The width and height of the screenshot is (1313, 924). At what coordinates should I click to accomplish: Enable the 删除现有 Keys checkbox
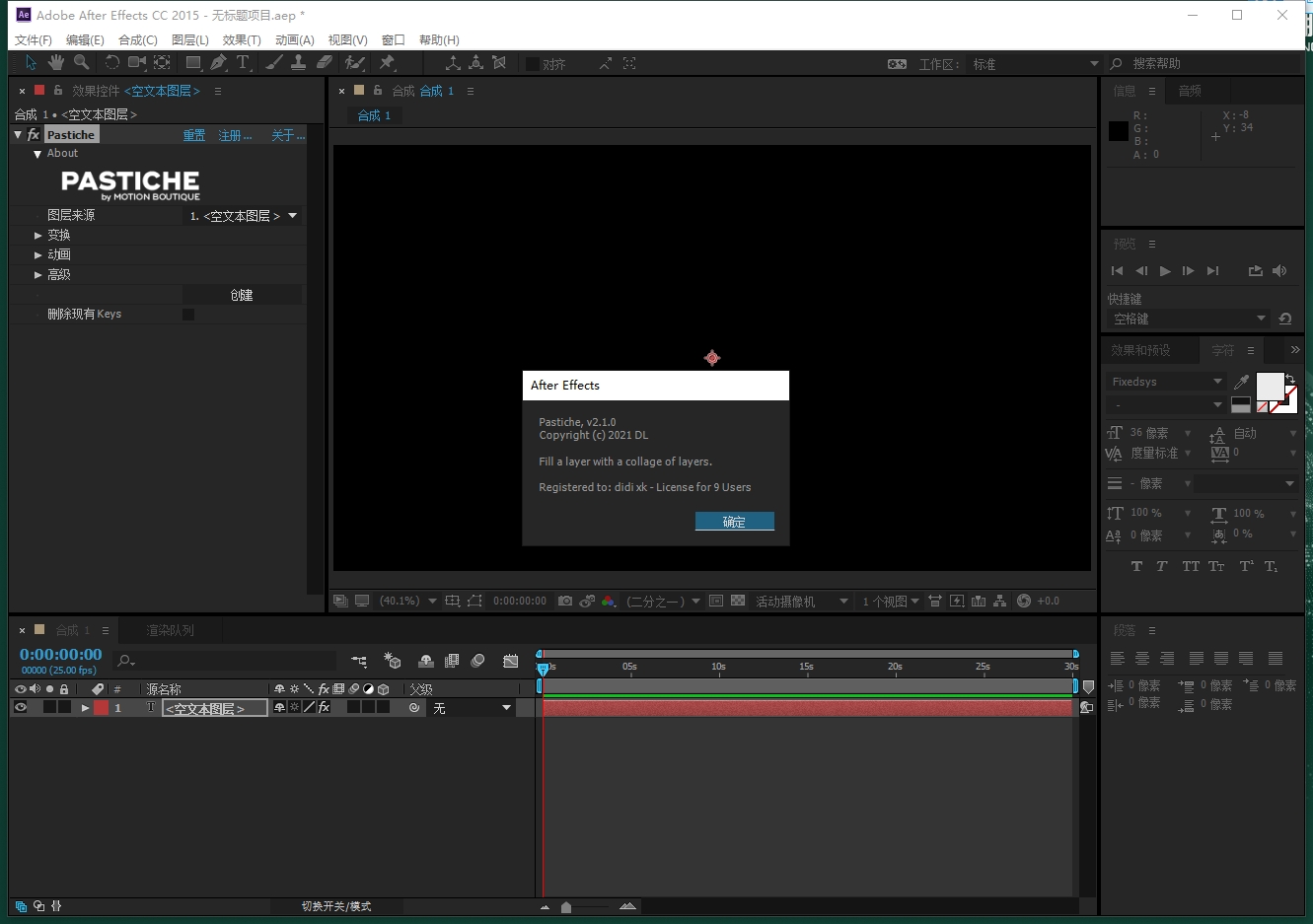click(188, 315)
